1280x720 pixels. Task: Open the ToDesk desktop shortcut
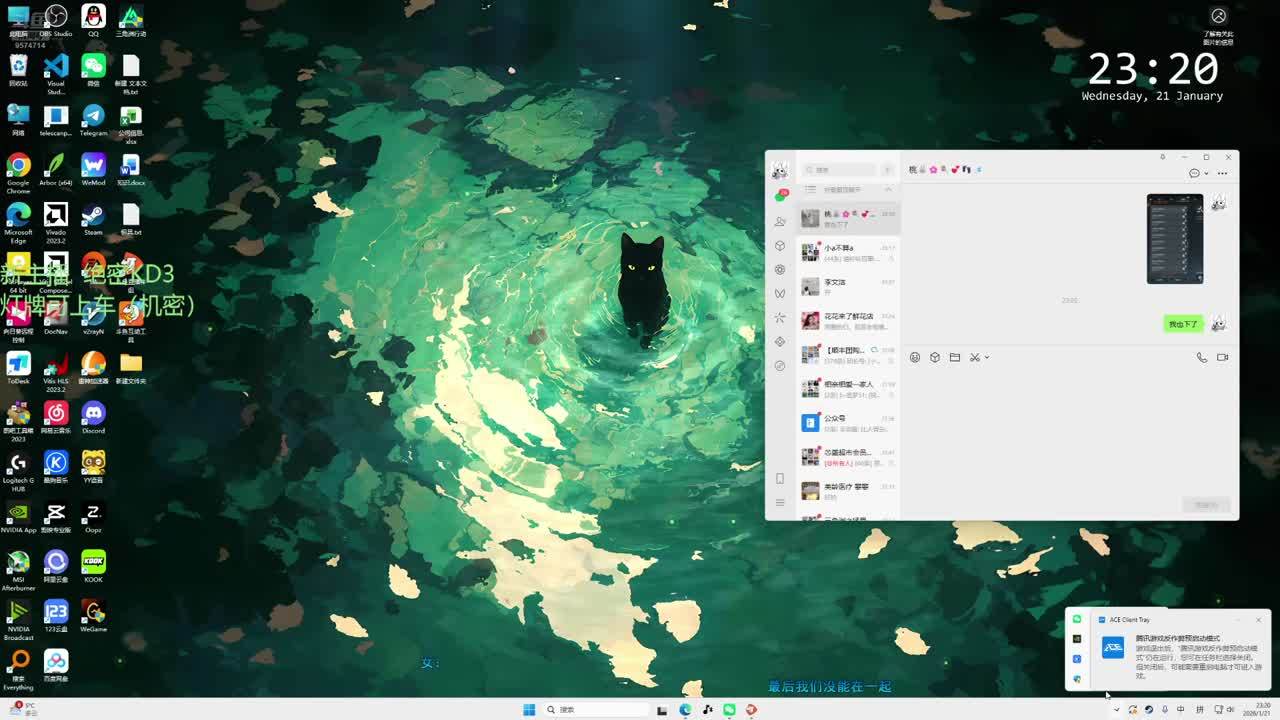[18, 367]
